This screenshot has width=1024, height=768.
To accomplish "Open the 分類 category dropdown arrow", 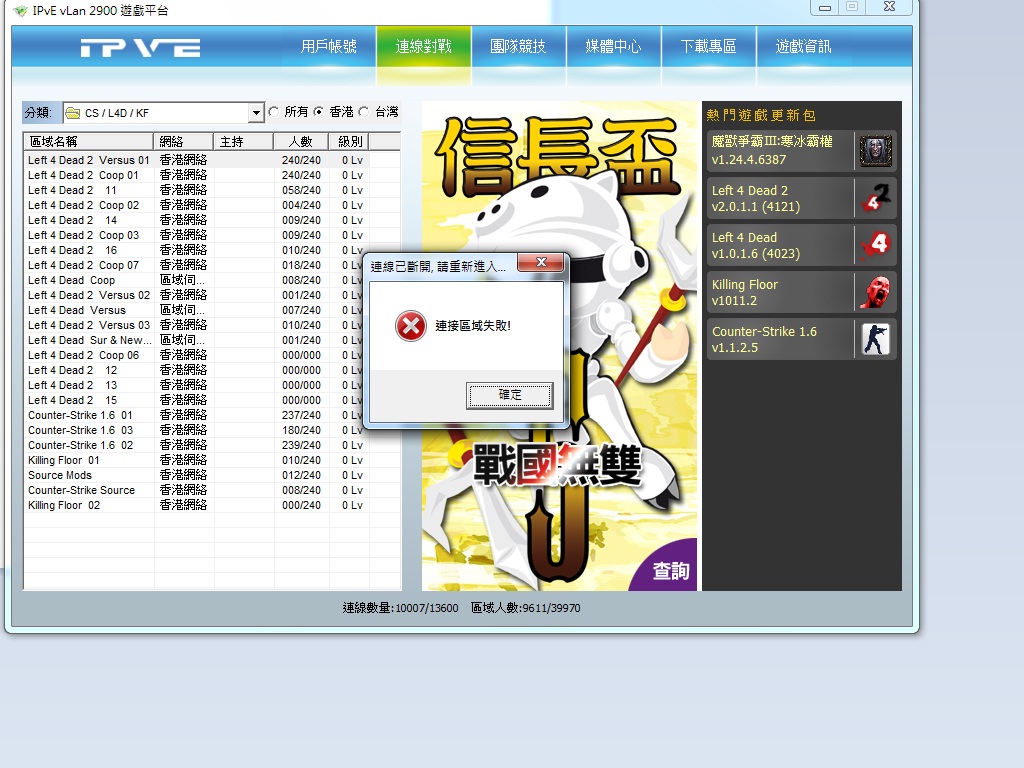I will click(256, 113).
